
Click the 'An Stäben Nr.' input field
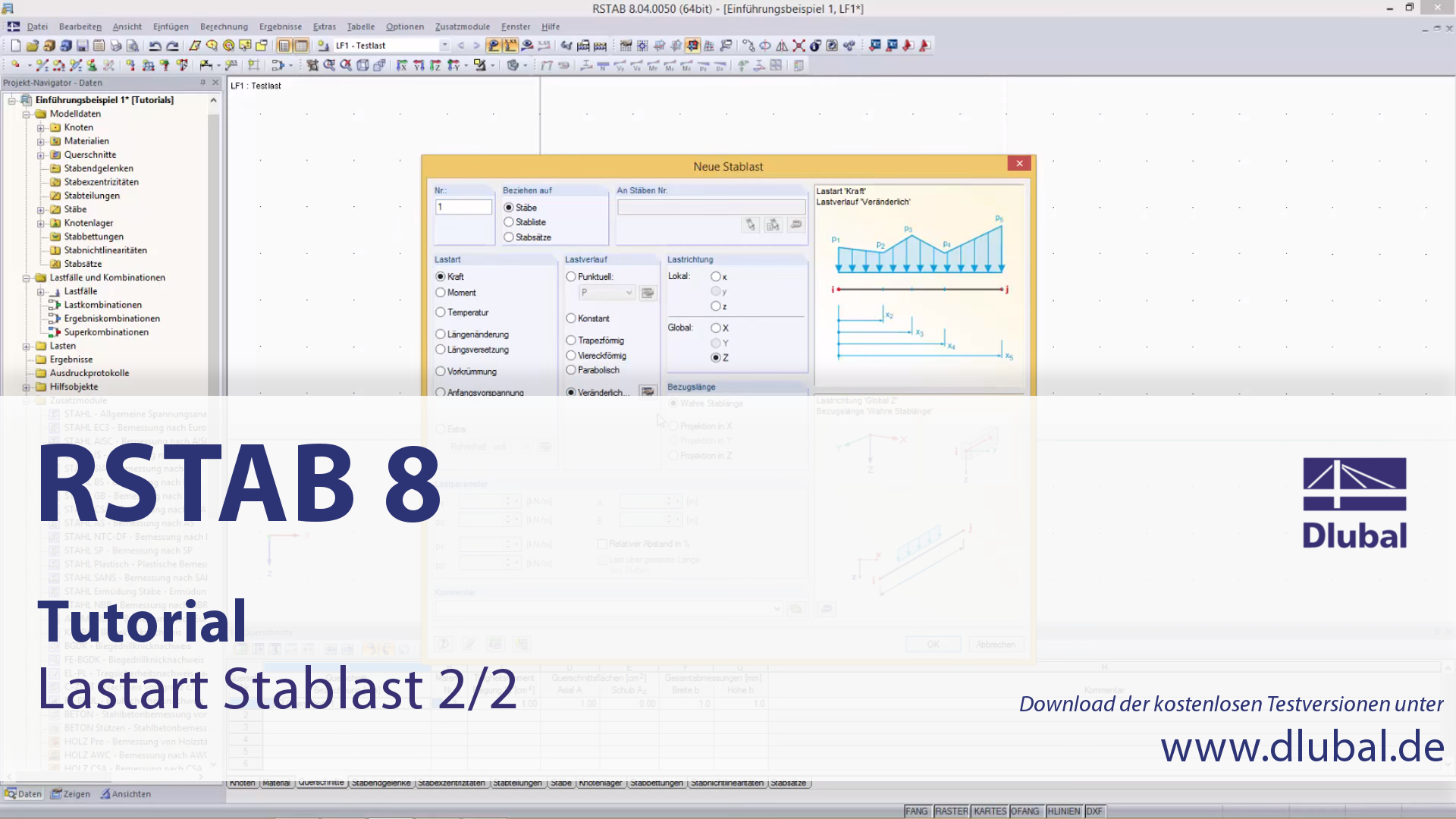click(x=711, y=206)
